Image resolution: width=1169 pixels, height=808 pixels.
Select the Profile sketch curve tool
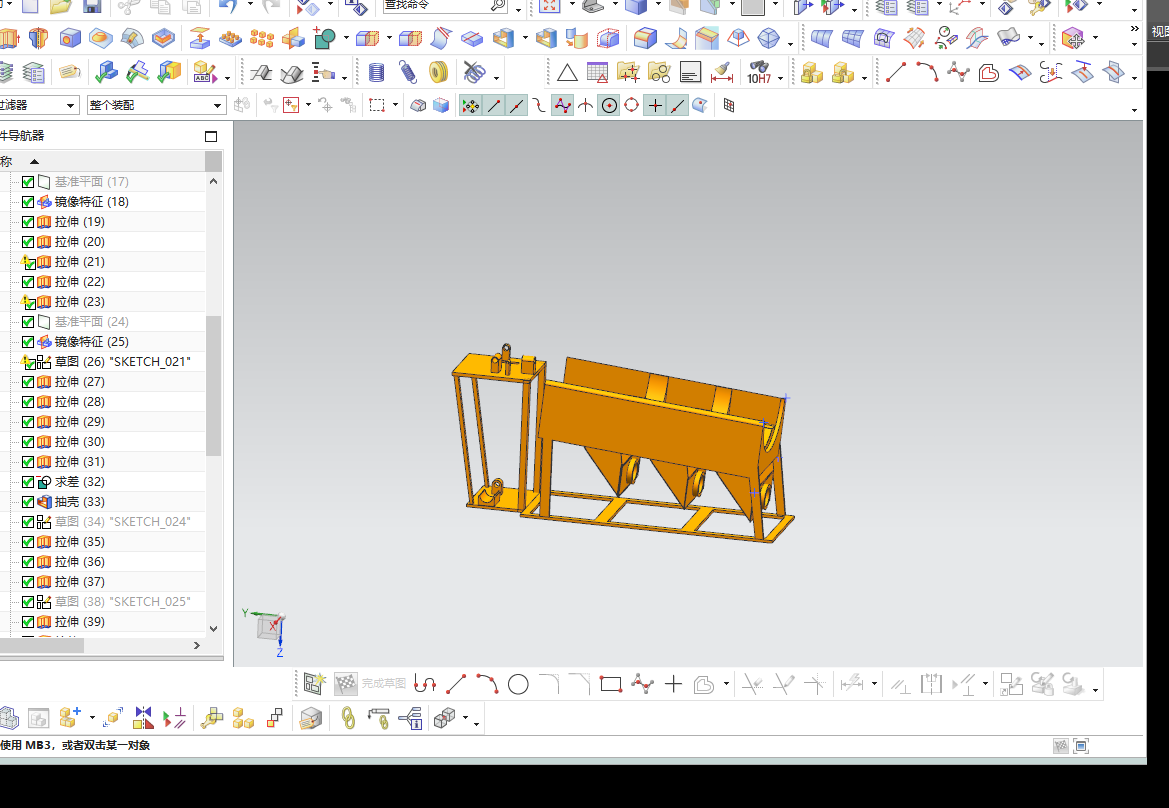[425, 685]
